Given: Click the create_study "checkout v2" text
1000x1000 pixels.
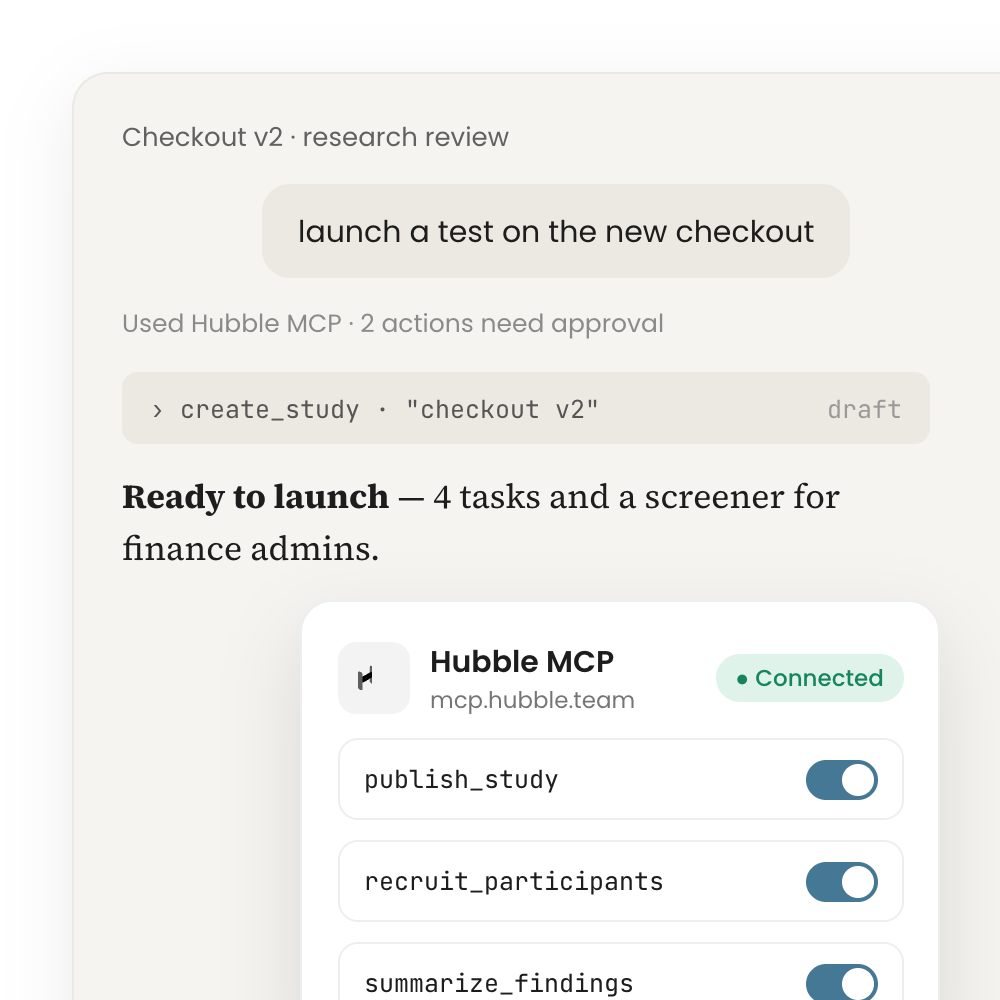Looking at the screenshot, I should [x=390, y=409].
